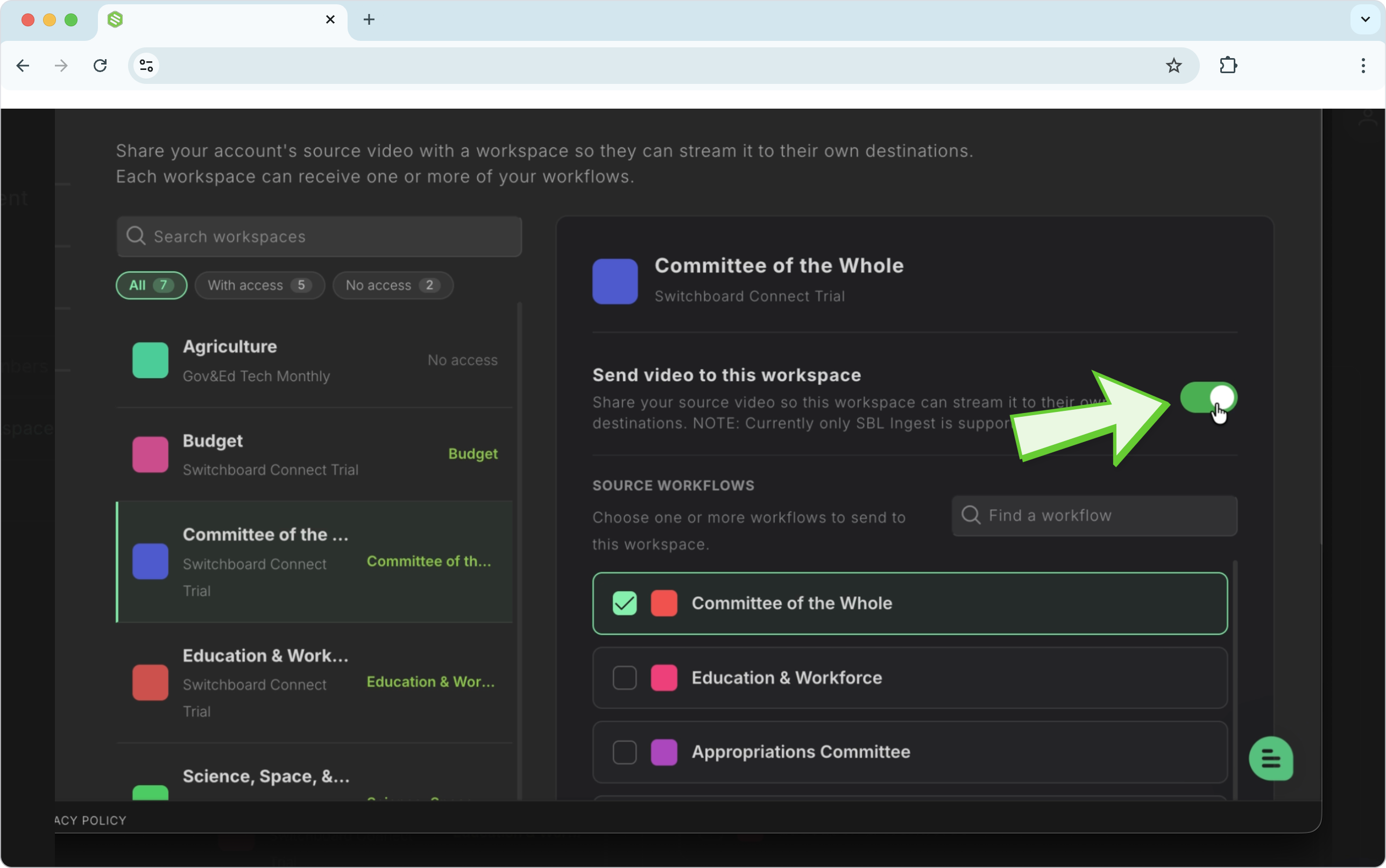Click the Gov&Ed Tech Monthly subtitle
The height and width of the screenshot is (868, 1386).
(x=256, y=376)
